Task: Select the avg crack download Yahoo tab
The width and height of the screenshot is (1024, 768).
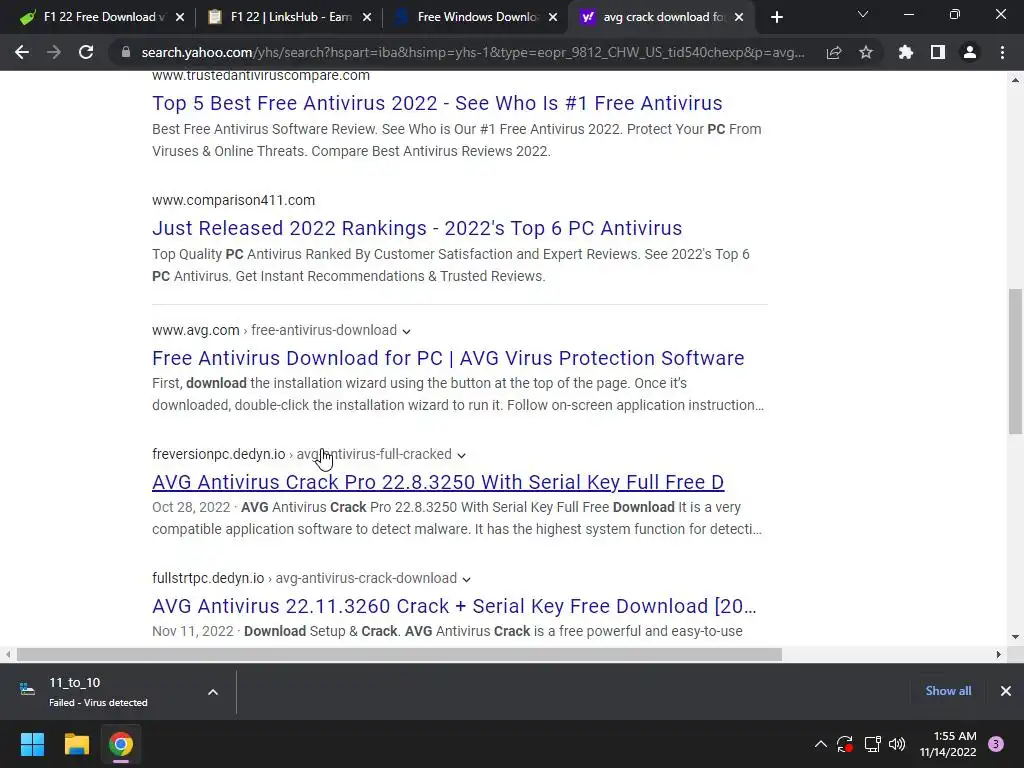Action: click(660, 17)
